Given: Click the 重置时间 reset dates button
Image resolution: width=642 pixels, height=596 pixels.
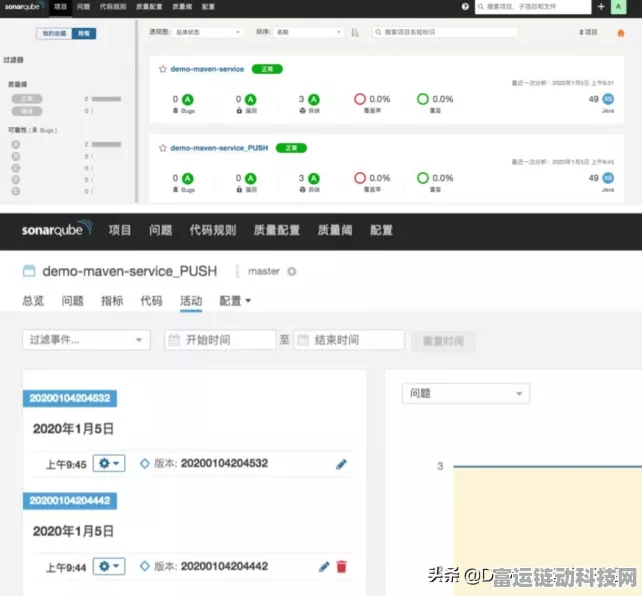Looking at the screenshot, I should [443, 341].
